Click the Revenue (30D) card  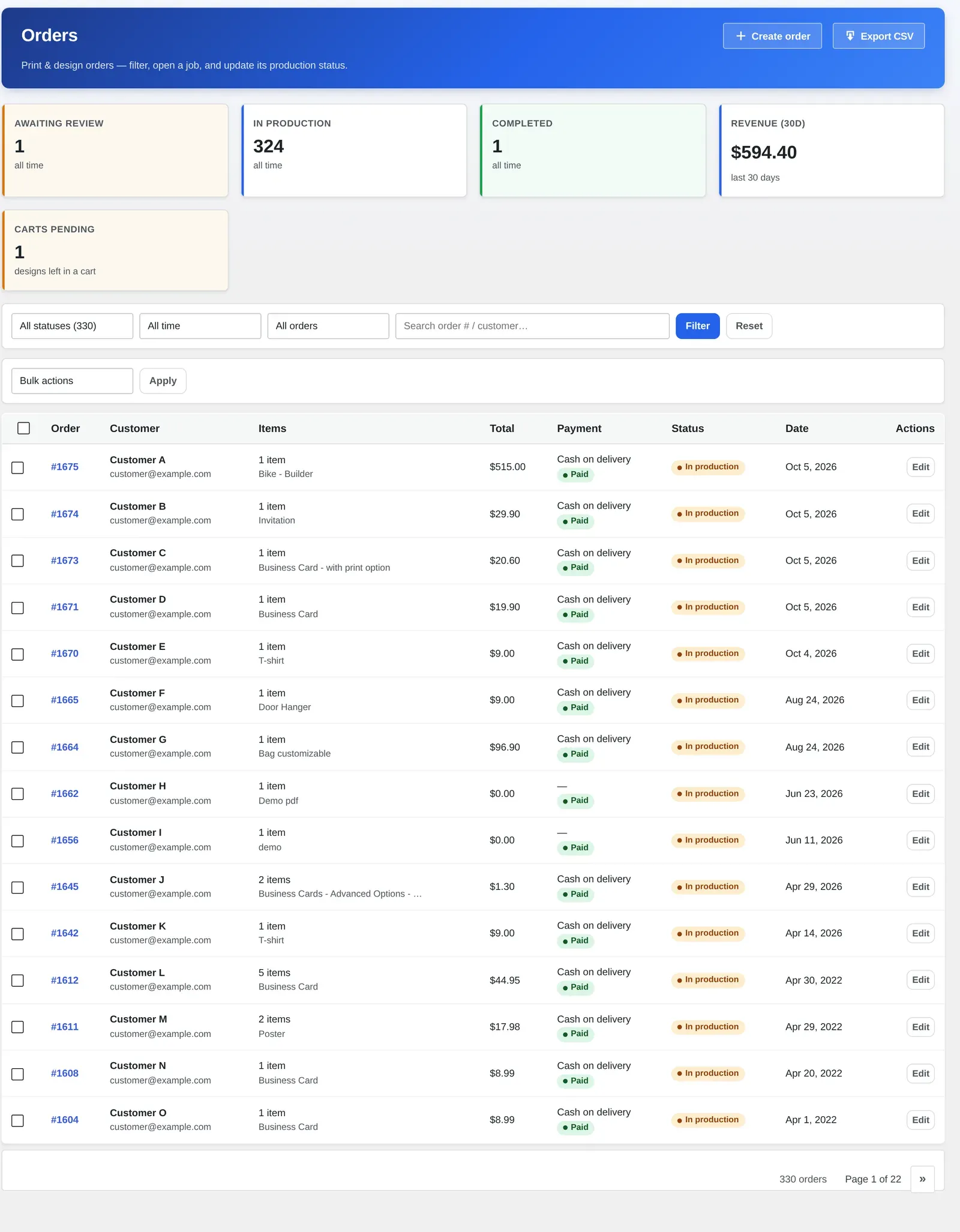tap(832, 151)
